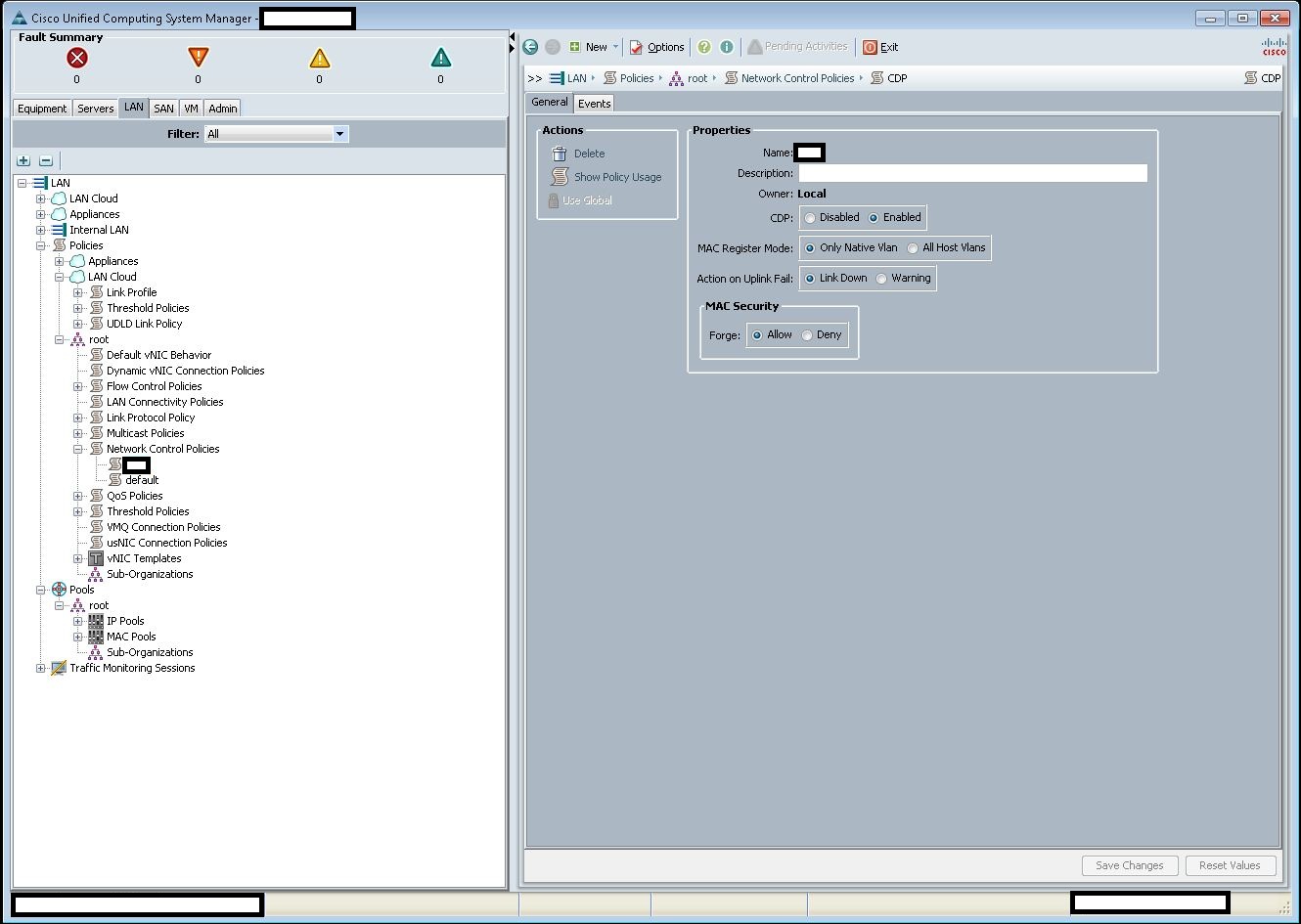
Task: Collapse the Network Control Policies node
Action: (x=78, y=449)
